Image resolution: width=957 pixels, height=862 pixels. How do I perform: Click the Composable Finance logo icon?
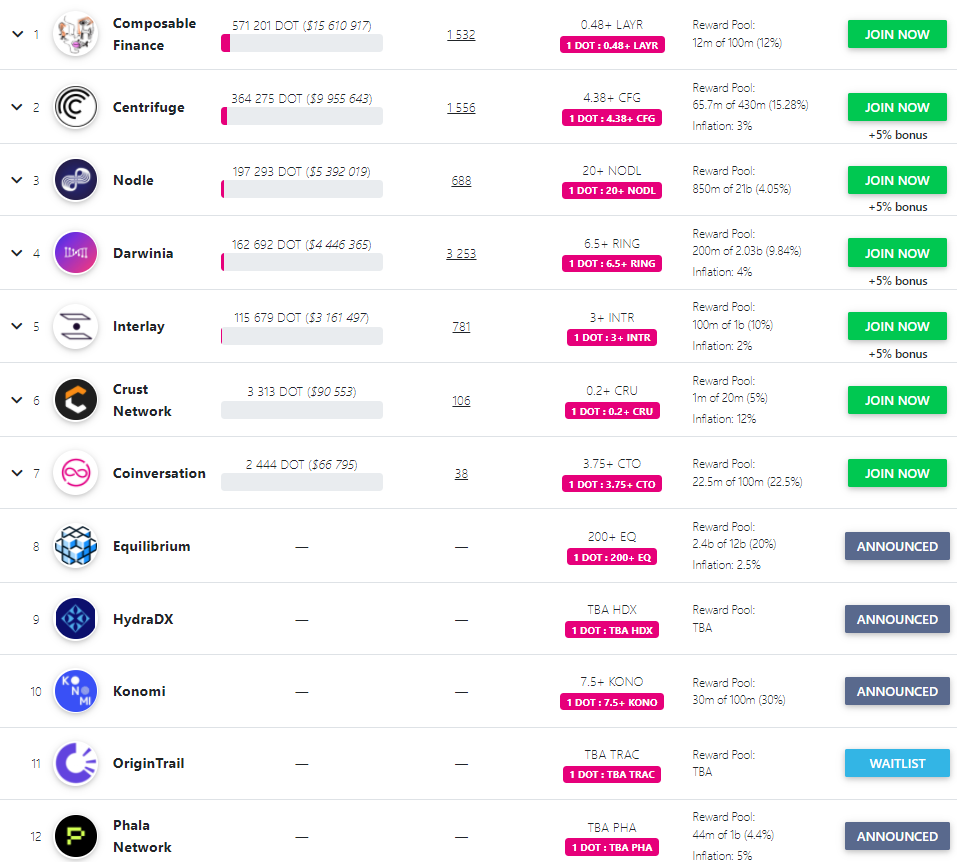click(76, 34)
